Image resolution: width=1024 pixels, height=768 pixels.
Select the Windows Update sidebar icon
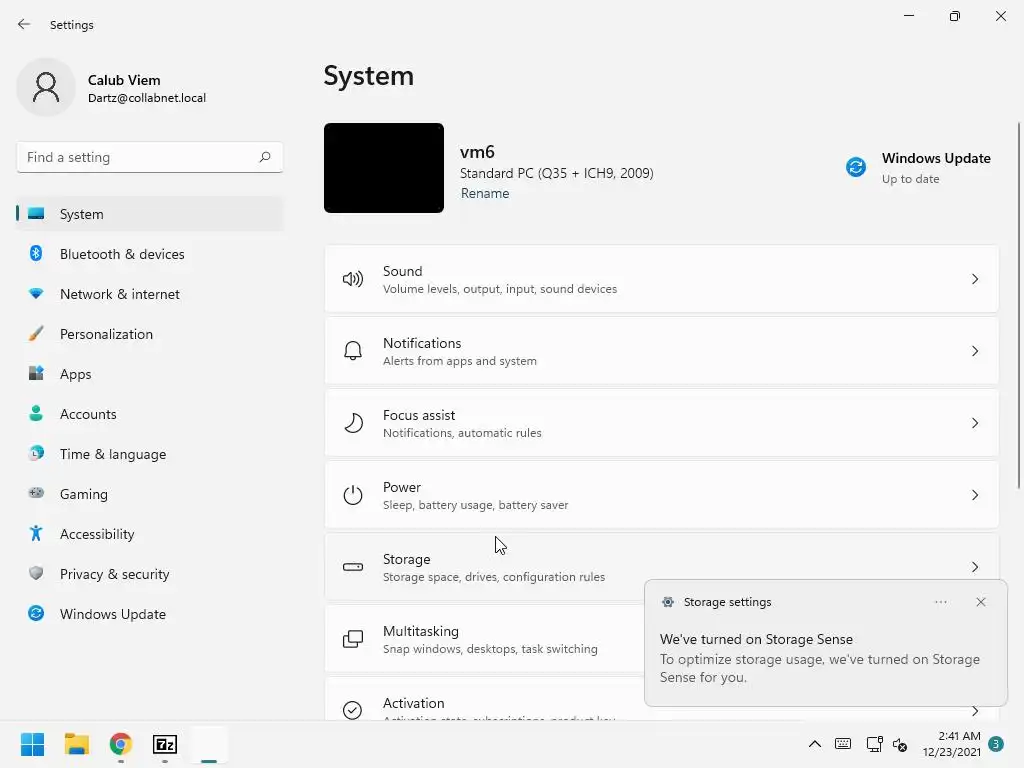(36, 613)
